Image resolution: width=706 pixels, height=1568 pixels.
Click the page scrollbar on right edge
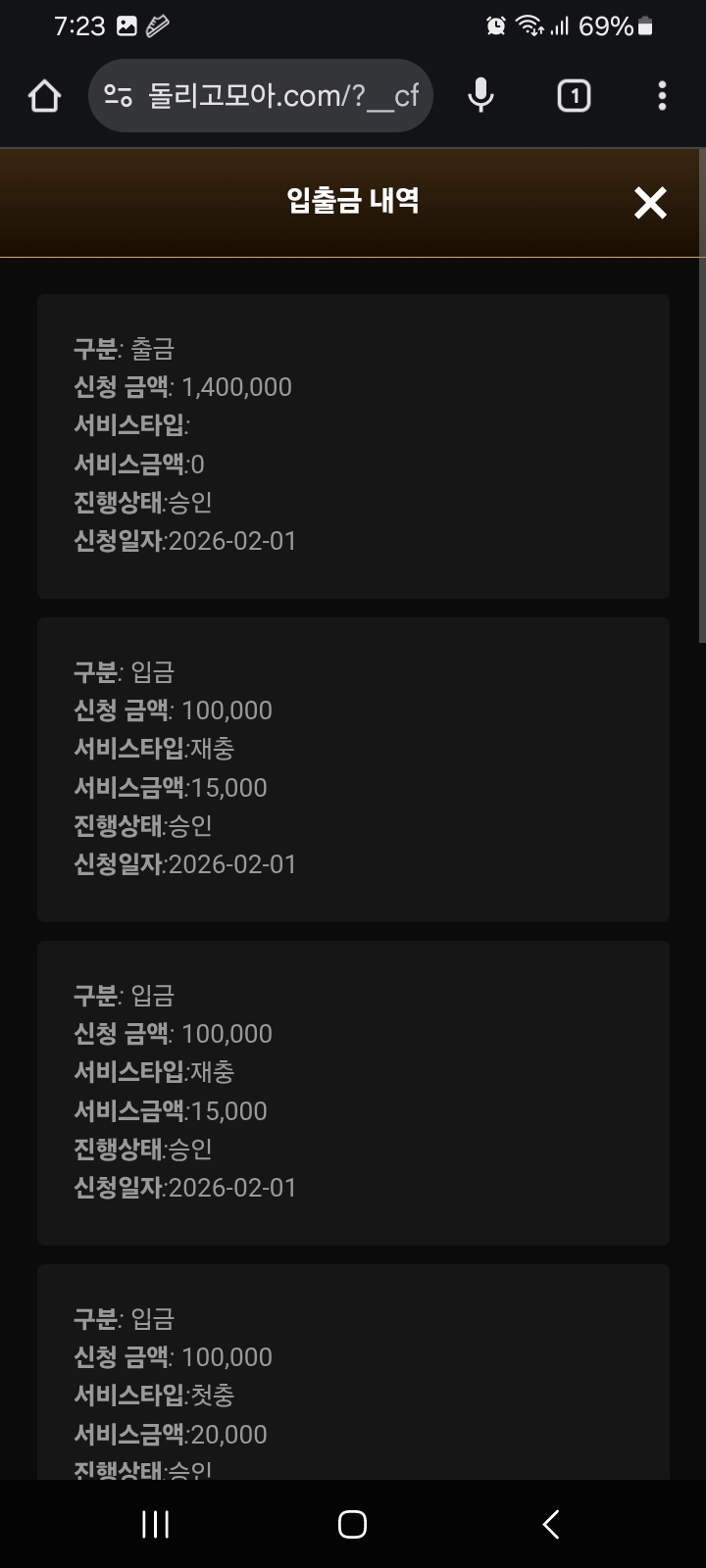pyautogui.click(x=701, y=392)
